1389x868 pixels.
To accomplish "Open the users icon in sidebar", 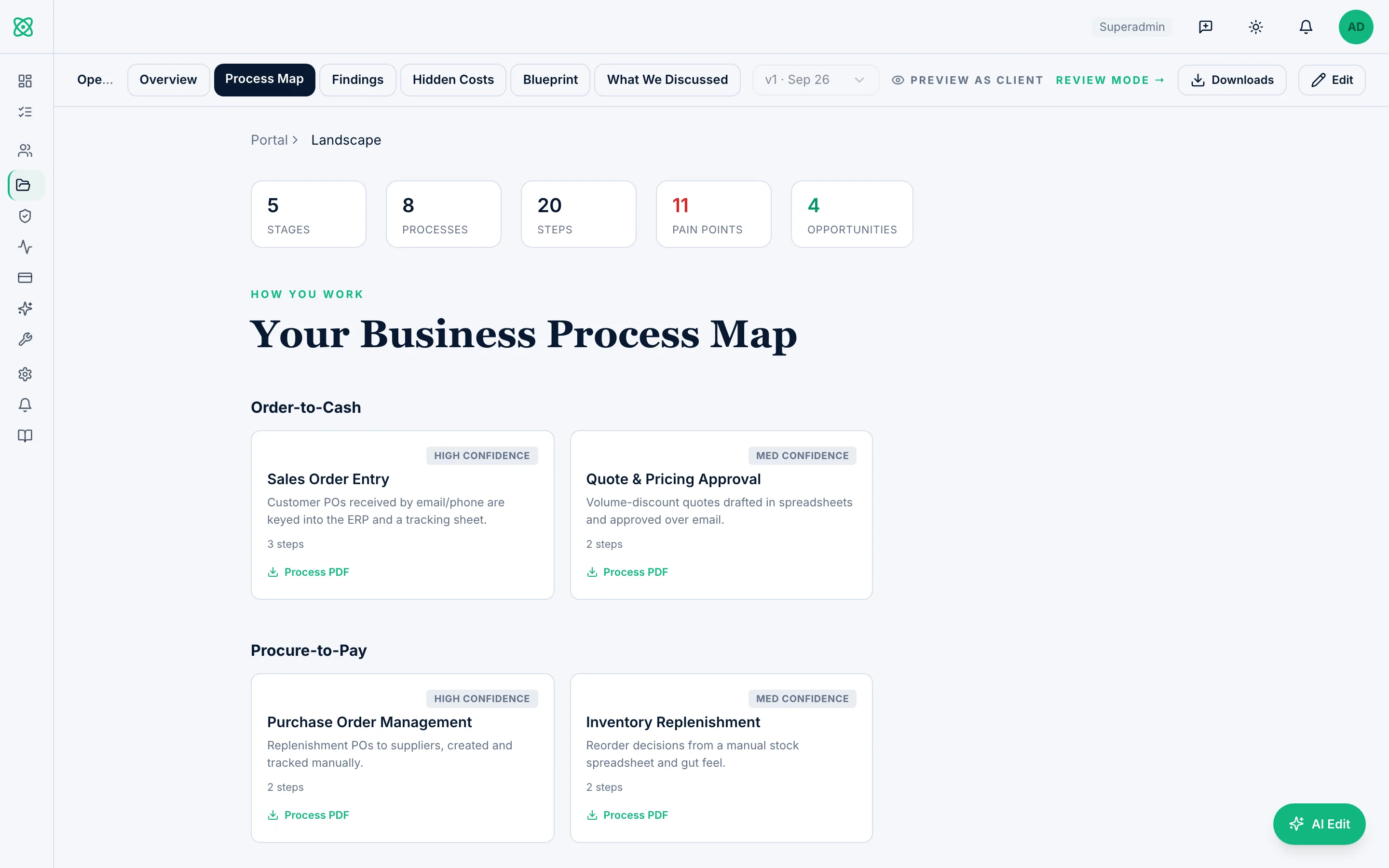I will (25, 150).
